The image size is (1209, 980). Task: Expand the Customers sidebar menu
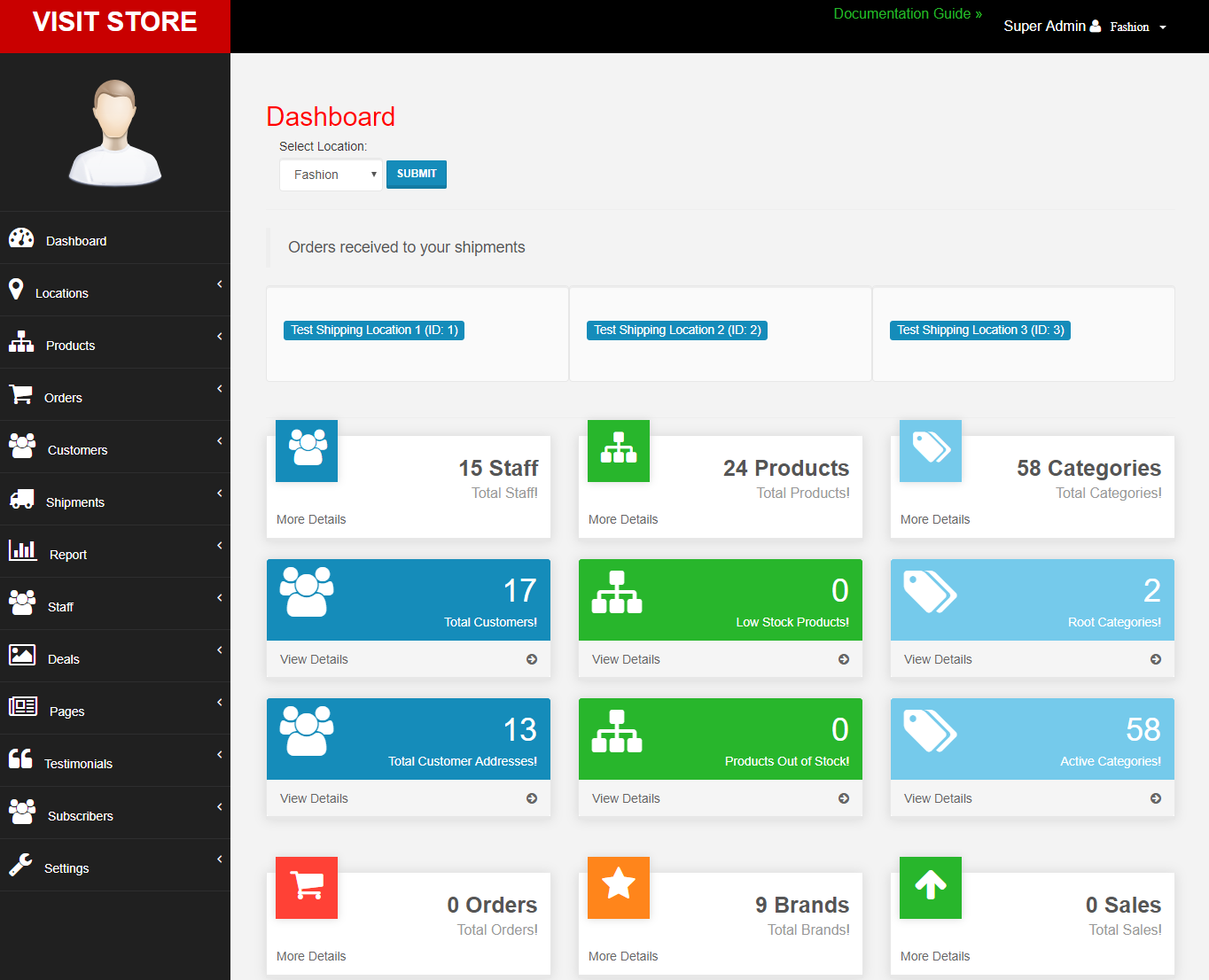tap(77, 449)
